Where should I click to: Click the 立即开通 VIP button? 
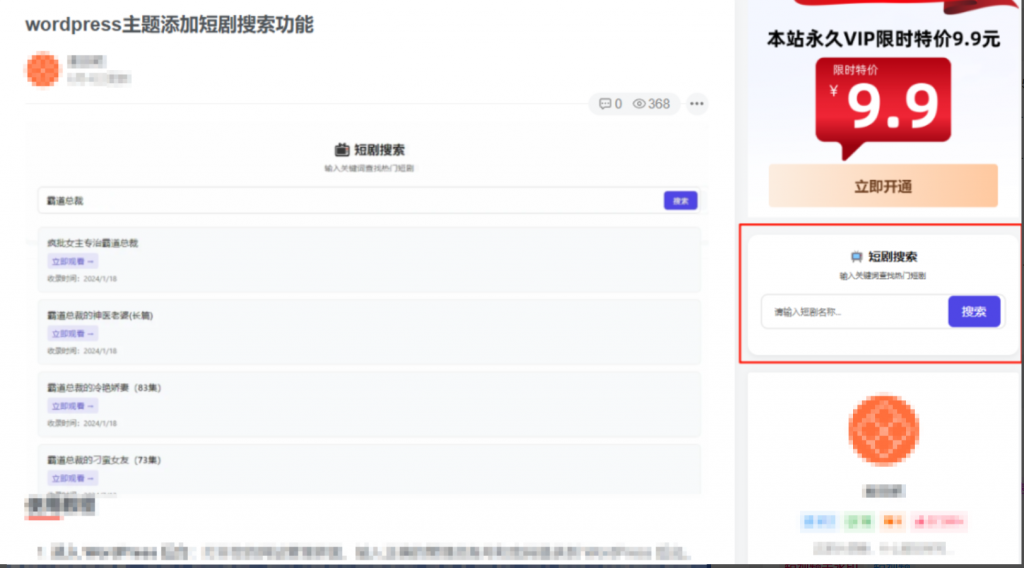[x=883, y=186]
